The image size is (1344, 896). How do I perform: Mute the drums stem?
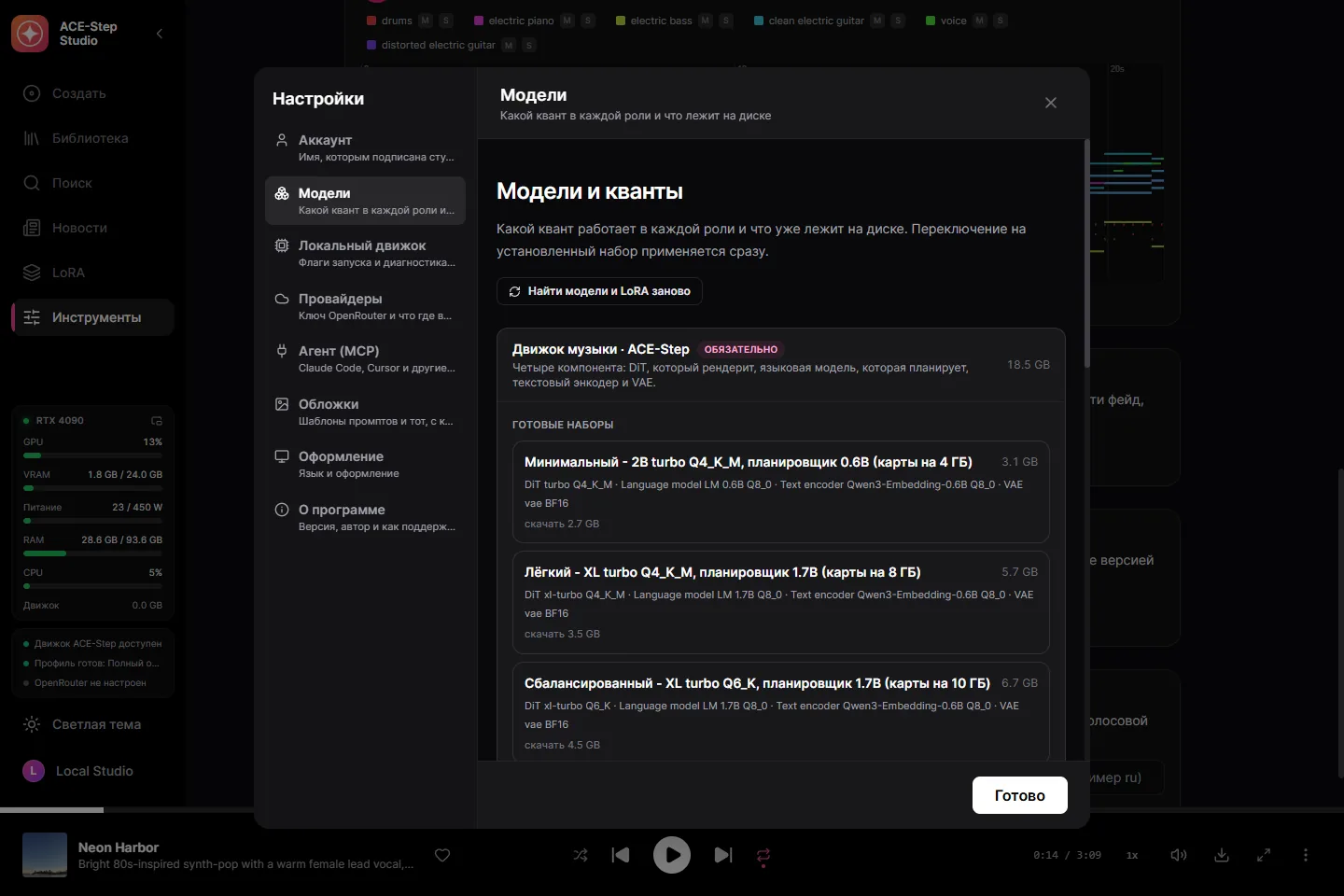tap(426, 21)
